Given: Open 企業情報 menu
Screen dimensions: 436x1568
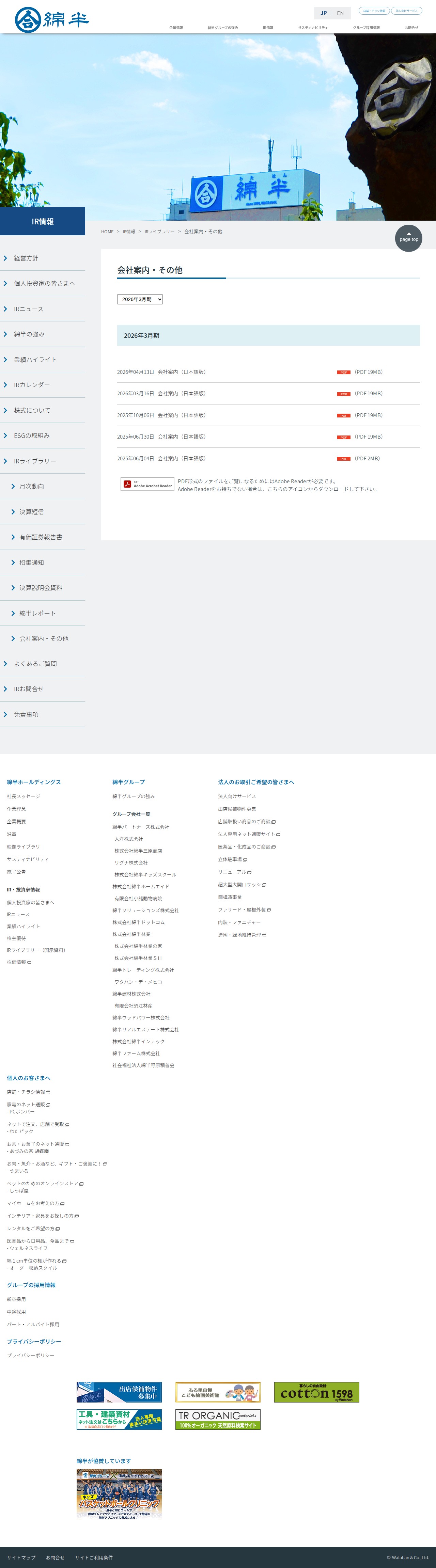Looking at the screenshot, I should (x=176, y=27).
